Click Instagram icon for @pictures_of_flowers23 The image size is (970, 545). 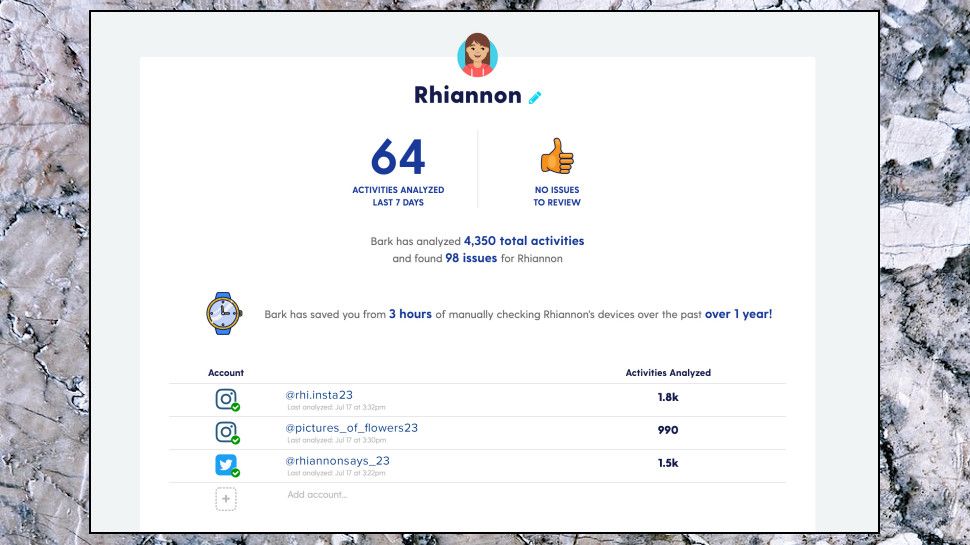tap(226, 432)
